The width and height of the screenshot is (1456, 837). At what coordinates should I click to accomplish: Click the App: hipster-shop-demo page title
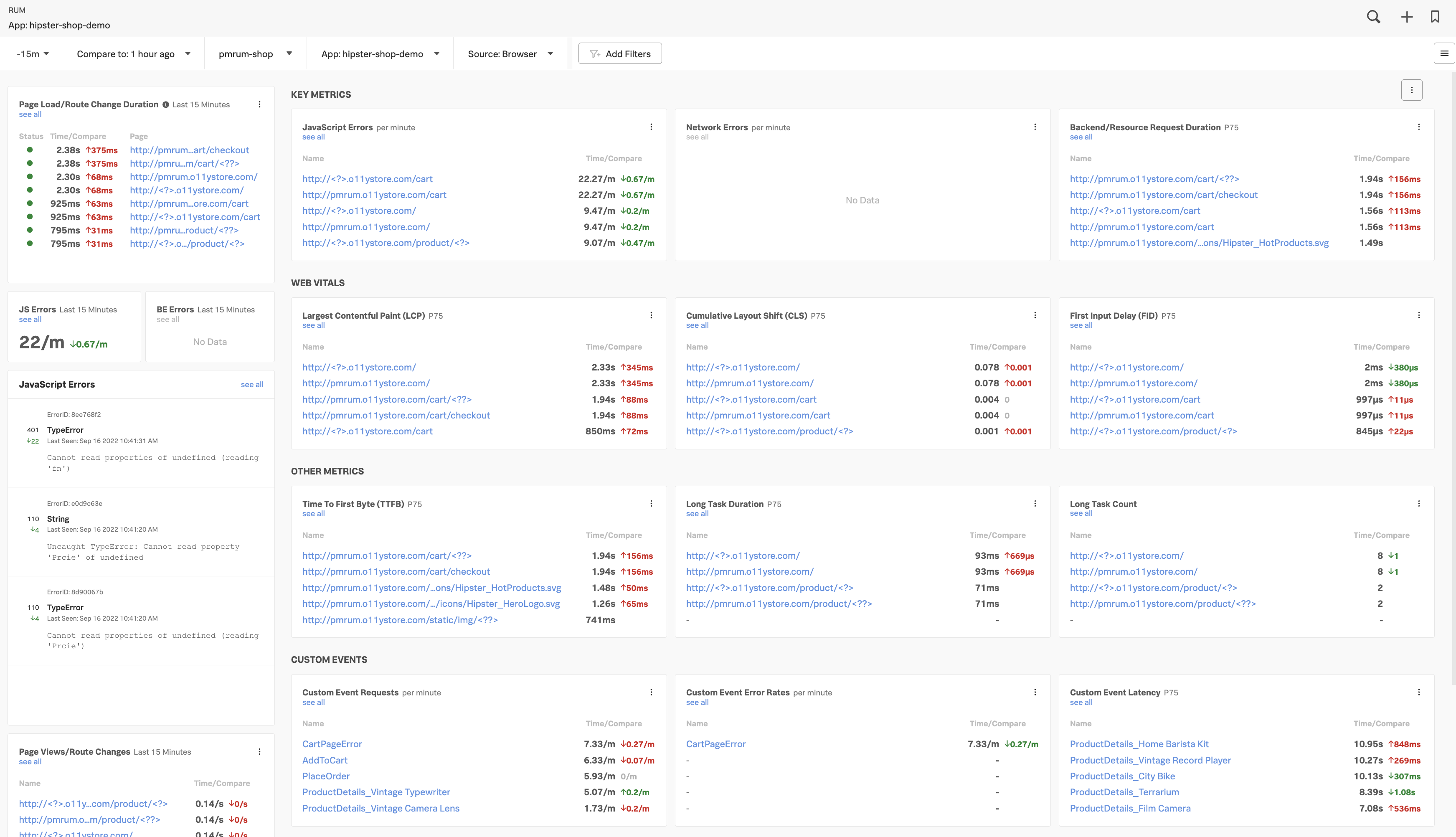click(59, 25)
